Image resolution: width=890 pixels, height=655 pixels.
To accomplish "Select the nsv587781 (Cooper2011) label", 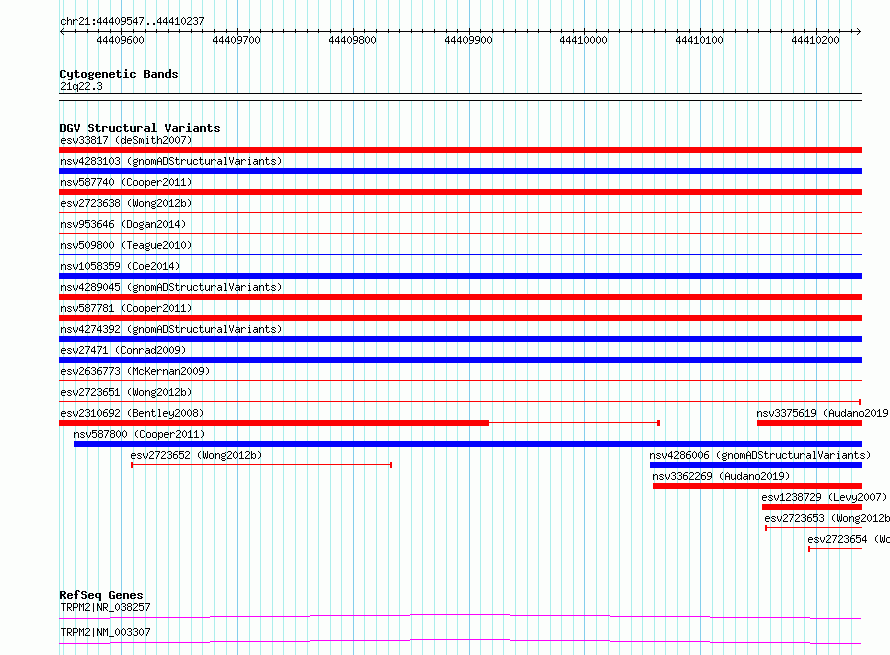I will 126,308.
